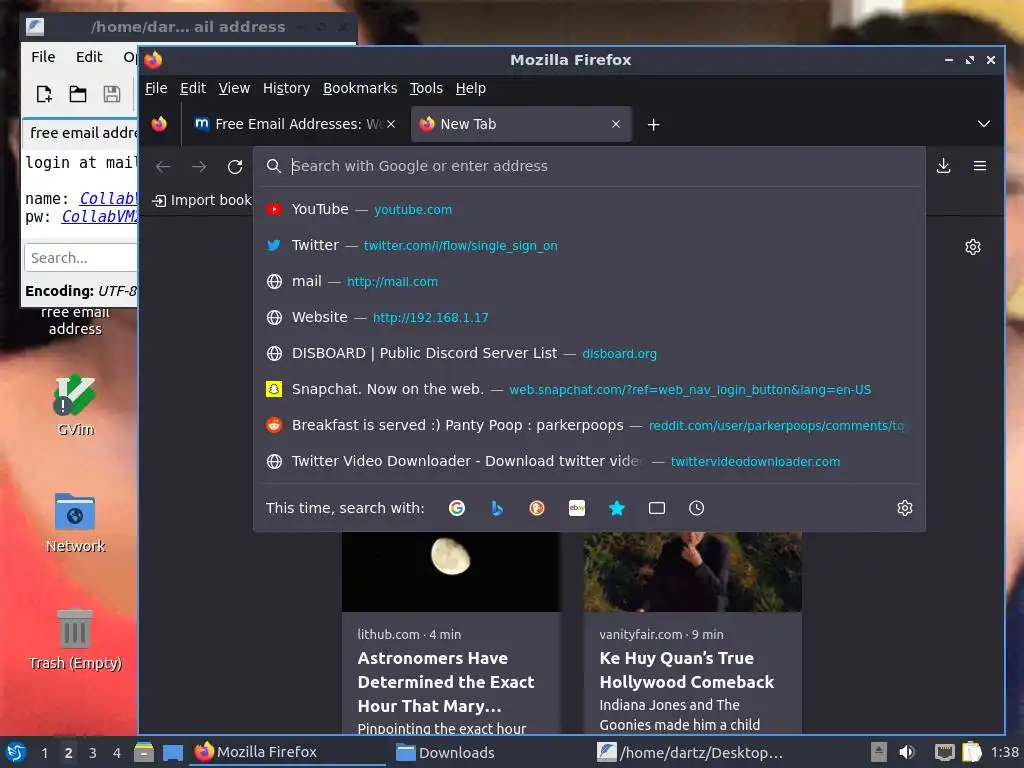1024x768 pixels.
Task: Select the Twitter single sign on suggestion
Action: tap(589, 246)
